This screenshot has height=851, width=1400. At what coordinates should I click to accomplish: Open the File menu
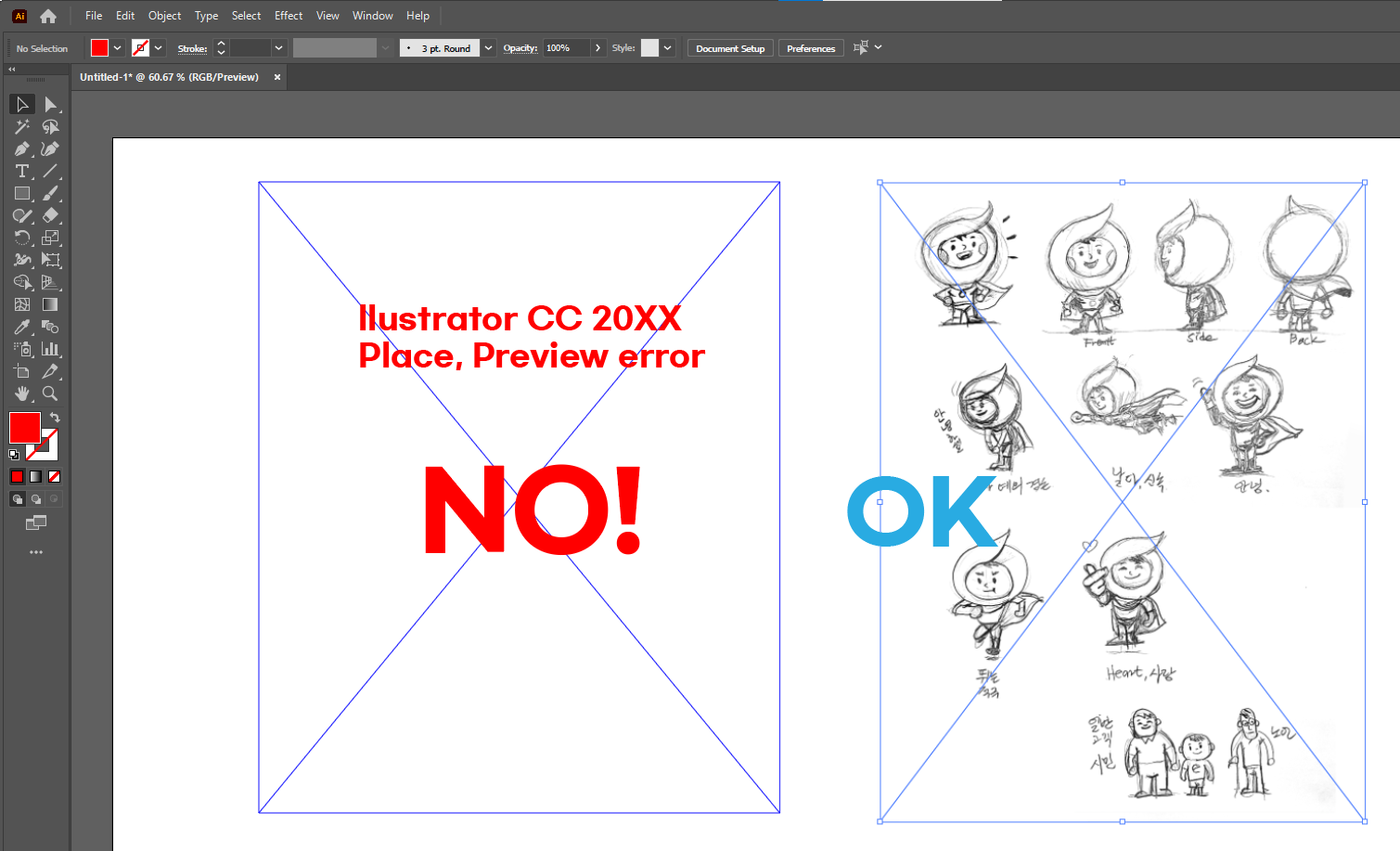94,16
